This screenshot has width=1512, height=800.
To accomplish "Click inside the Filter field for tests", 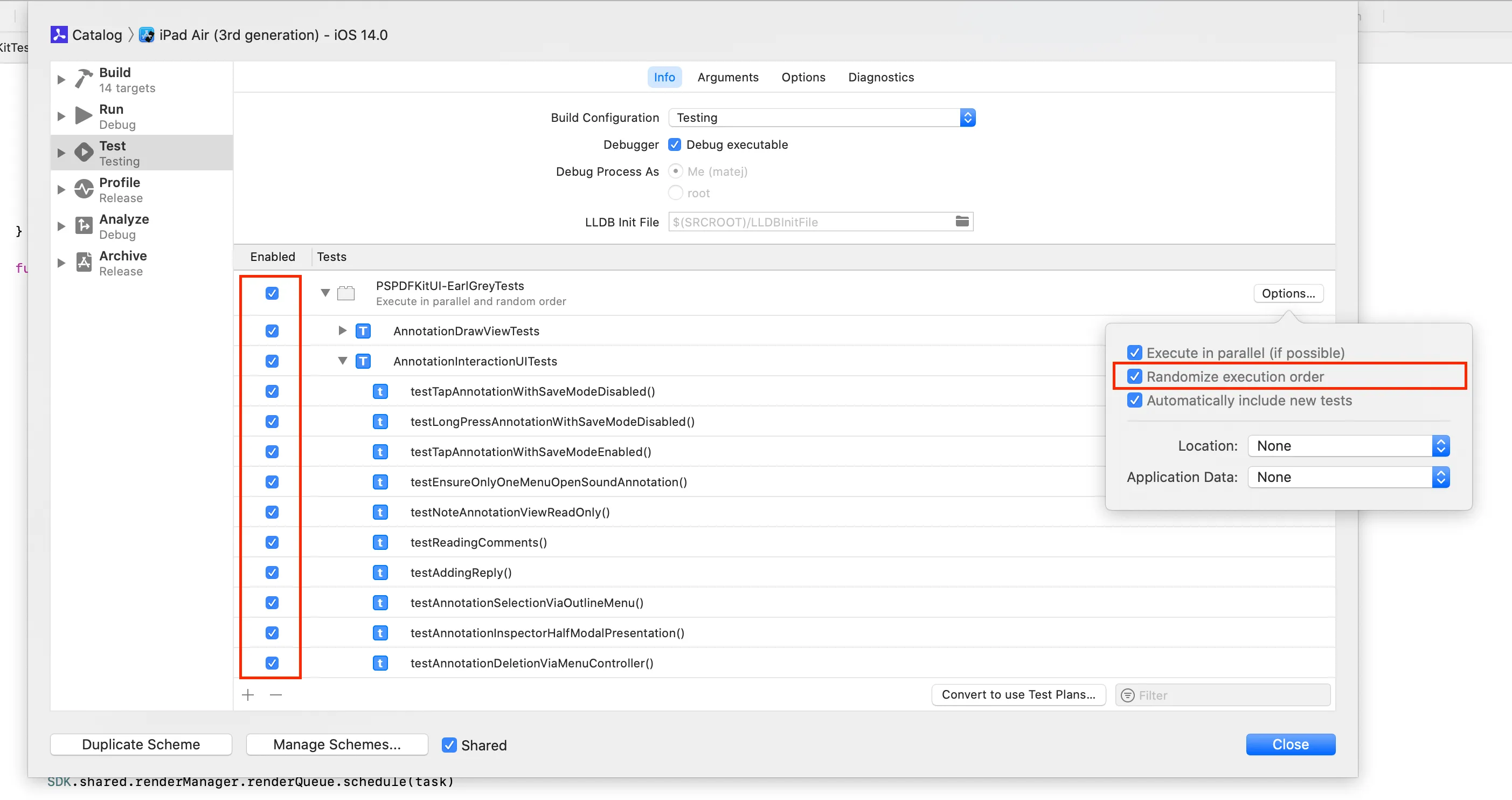I will pyautogui.click(x=1221, y=694).
